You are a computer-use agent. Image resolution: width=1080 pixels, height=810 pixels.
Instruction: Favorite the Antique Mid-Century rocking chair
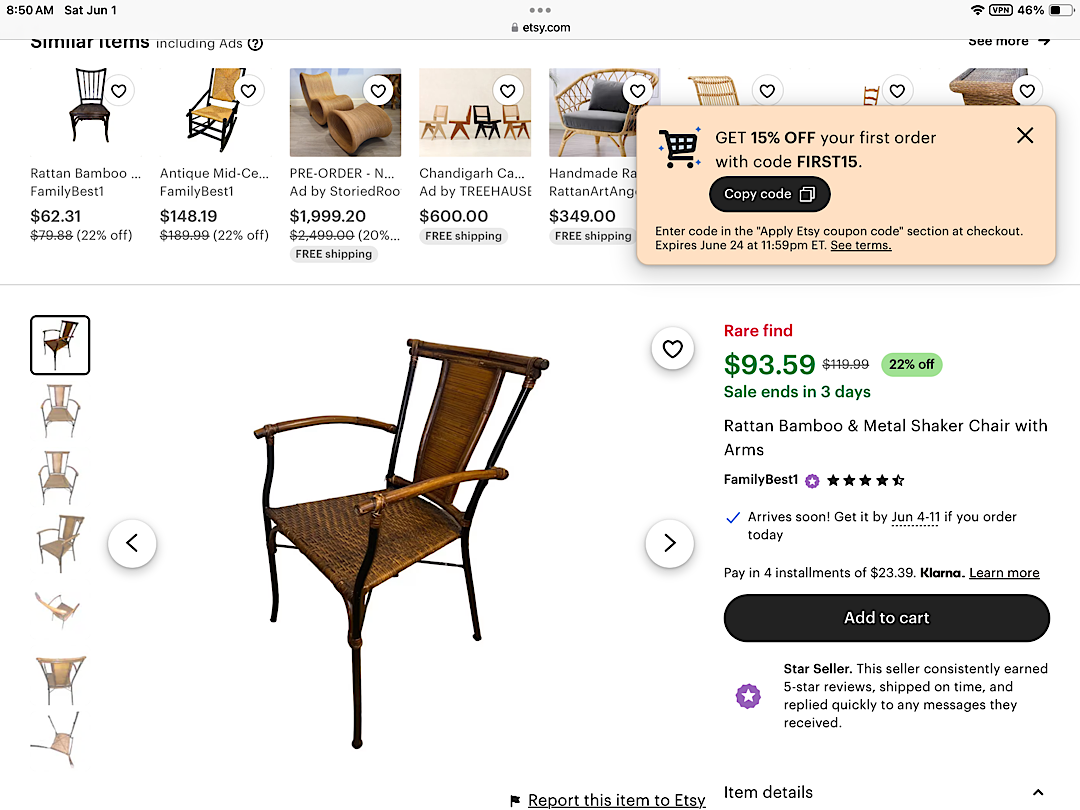248,91
